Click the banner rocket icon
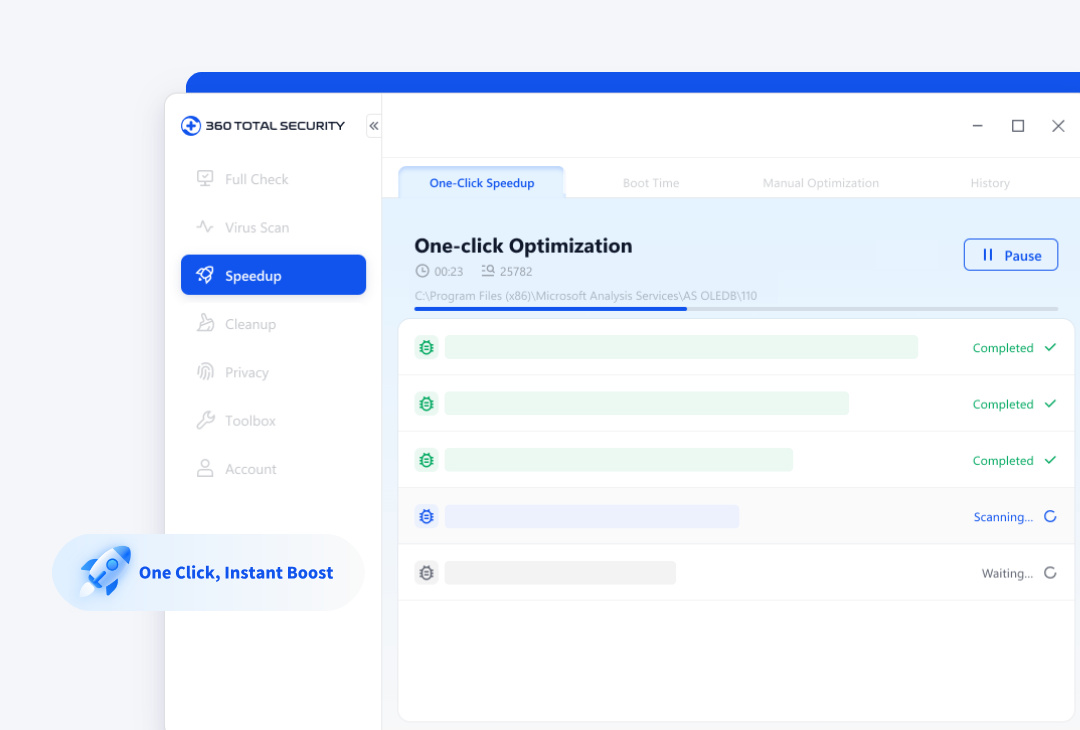 point(105,570)
